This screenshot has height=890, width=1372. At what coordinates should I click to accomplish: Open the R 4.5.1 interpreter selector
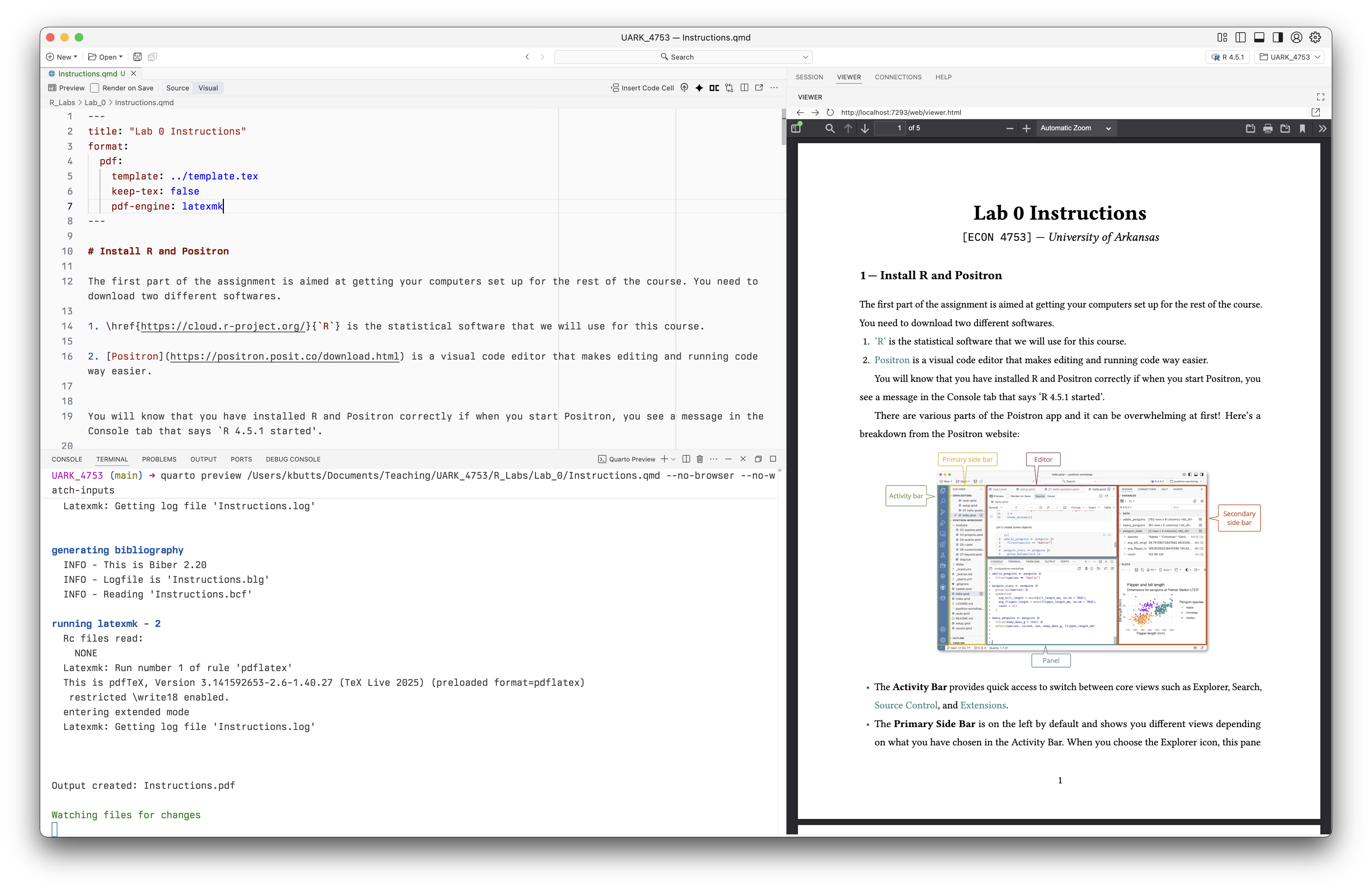click(1228, 57)
